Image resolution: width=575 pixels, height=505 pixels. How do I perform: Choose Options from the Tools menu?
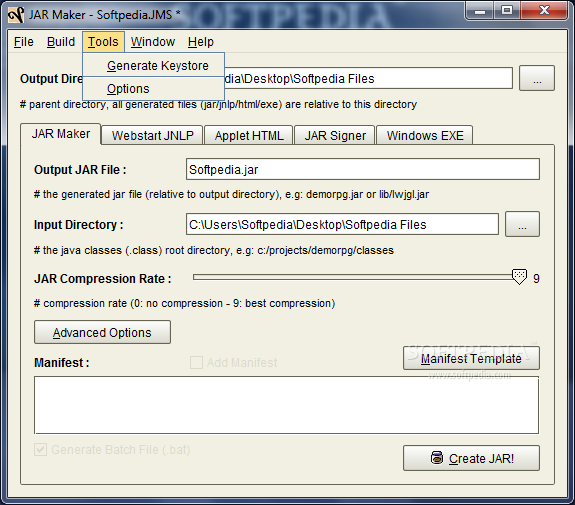click(x=154, y=88)
